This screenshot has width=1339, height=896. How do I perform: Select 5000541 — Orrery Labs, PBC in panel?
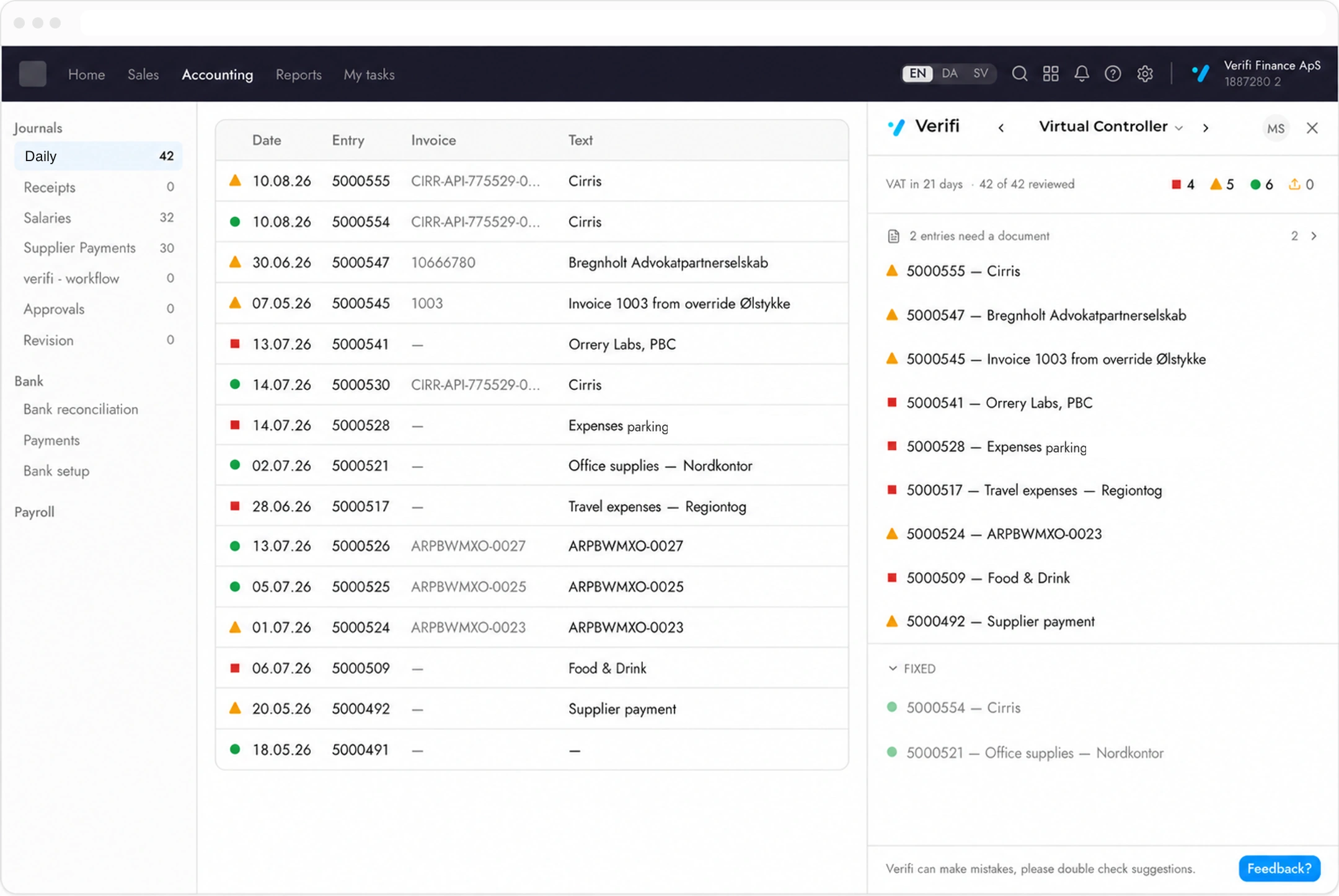coord(999,403)
